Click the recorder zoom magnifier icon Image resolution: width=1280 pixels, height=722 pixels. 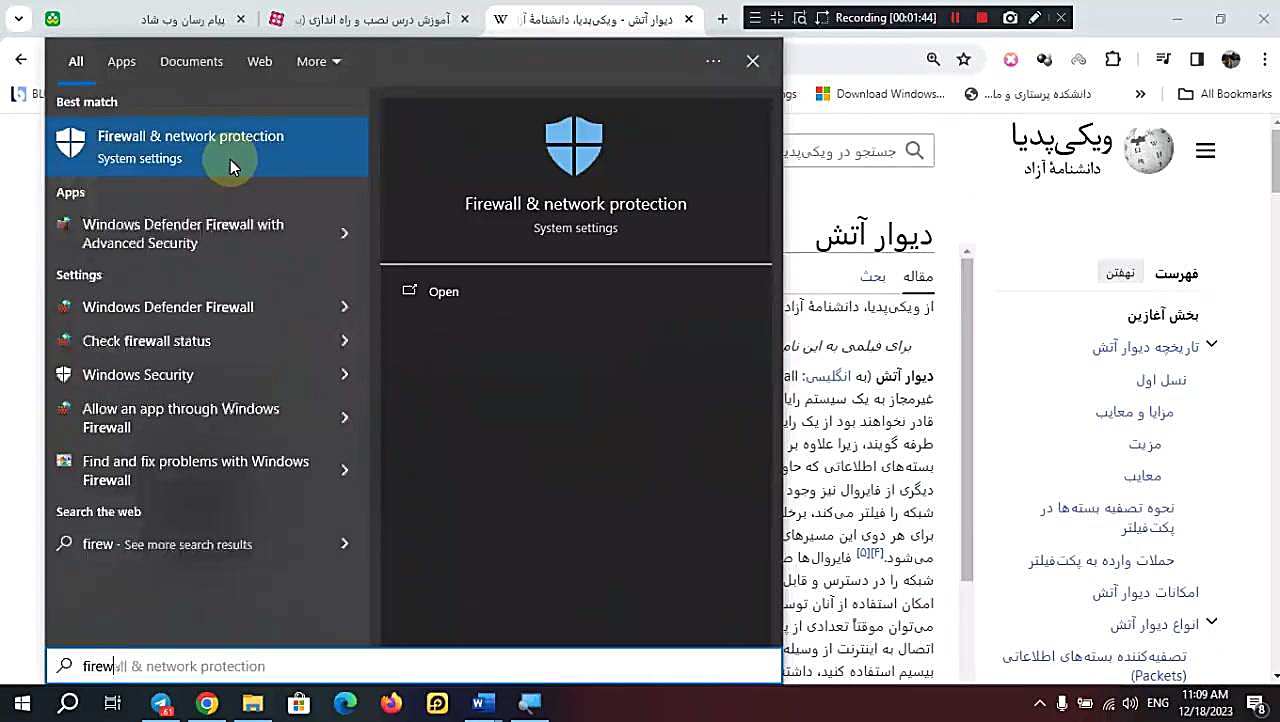click(x=800, y=18)
